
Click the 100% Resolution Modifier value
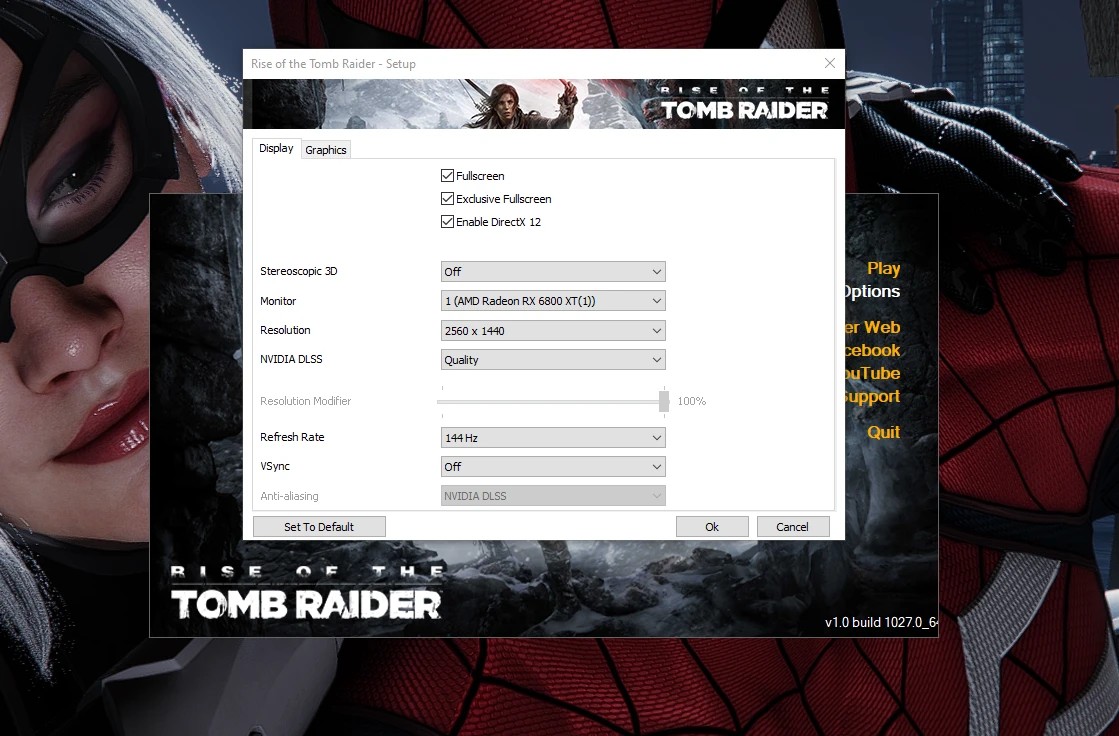tap(692, 401)
